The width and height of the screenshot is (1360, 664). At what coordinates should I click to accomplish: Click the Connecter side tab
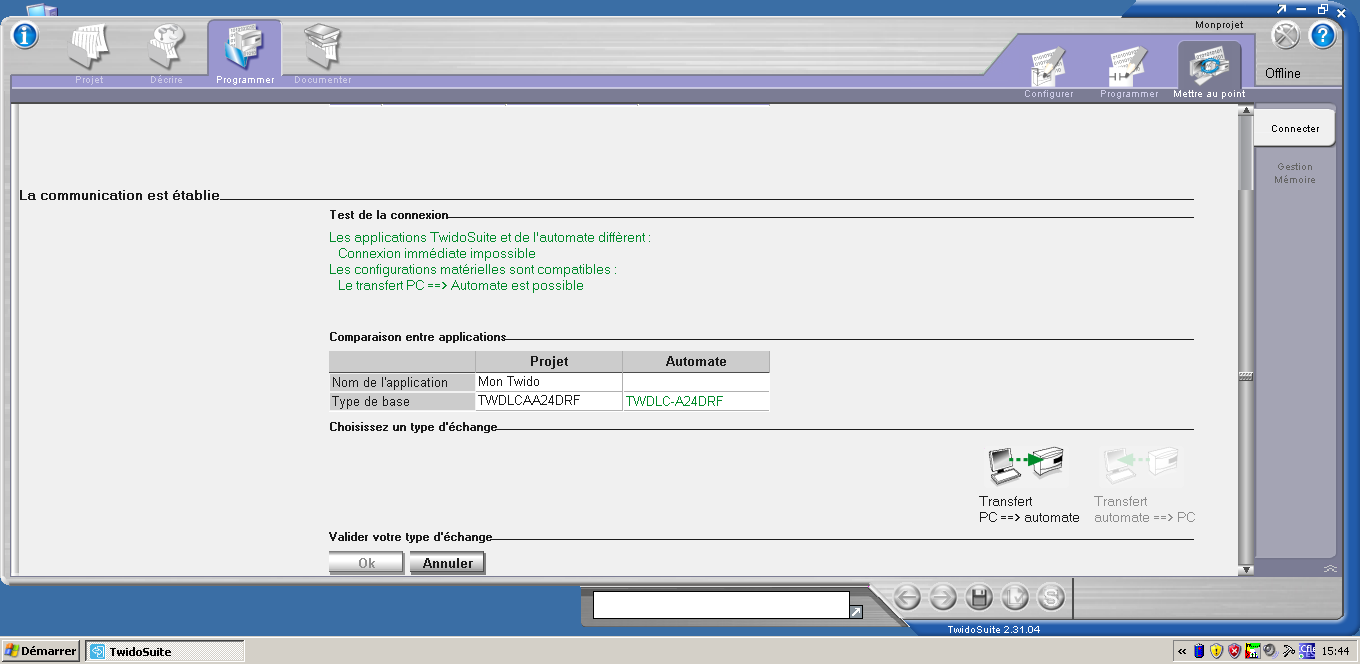tap(1294, 129)
